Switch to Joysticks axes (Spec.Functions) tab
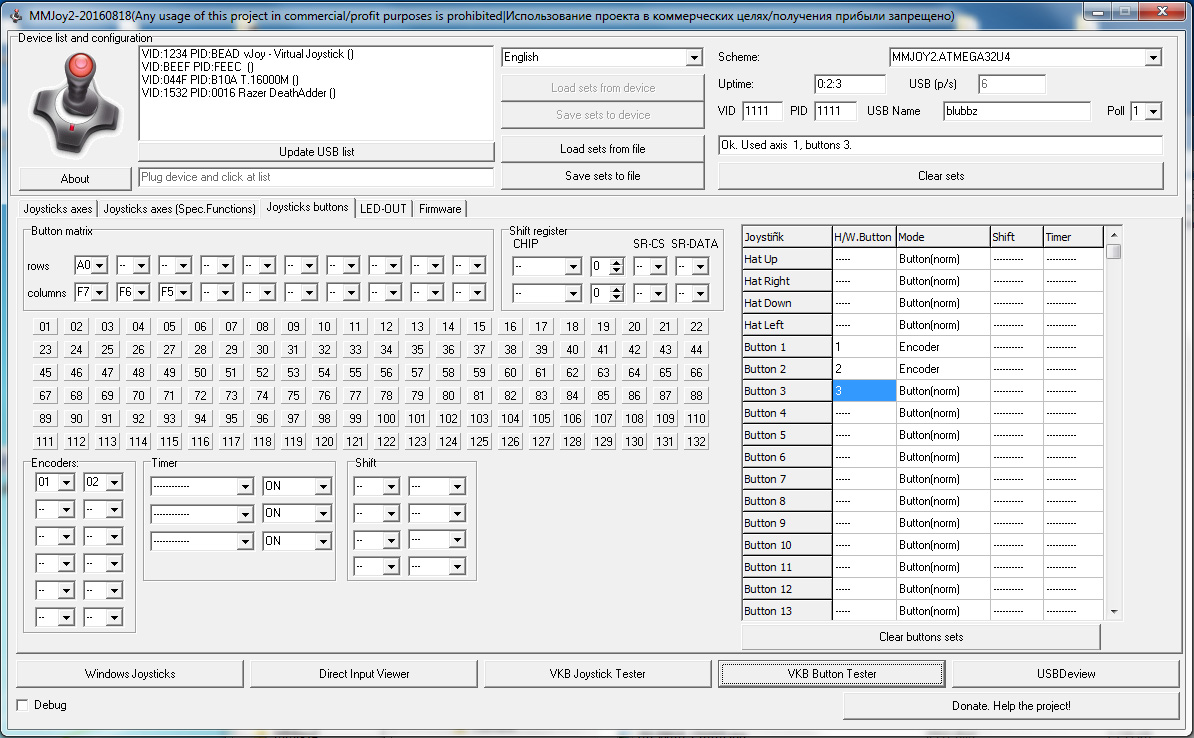The image size is (1194, 738). point(179,209)
